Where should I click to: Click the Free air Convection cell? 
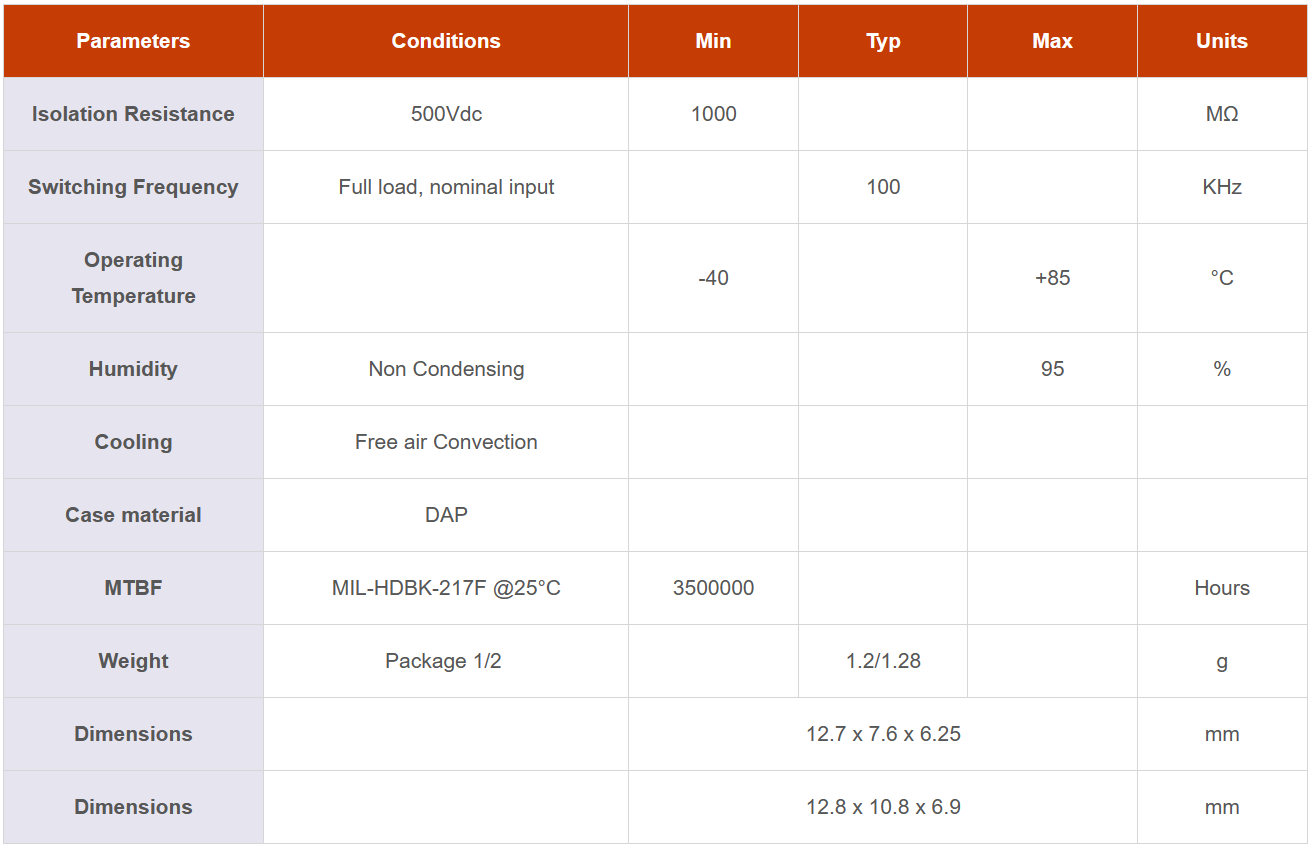(446, 442)
